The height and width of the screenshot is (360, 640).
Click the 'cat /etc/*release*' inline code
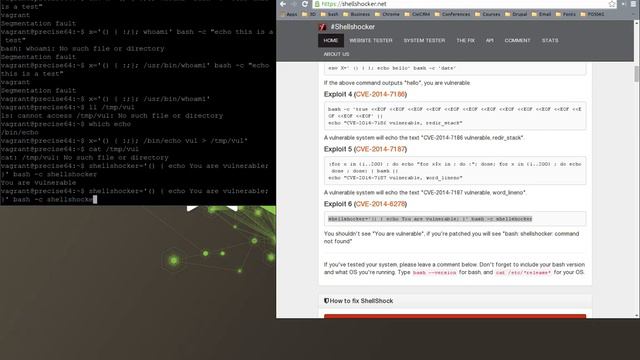tap(523, 273)
